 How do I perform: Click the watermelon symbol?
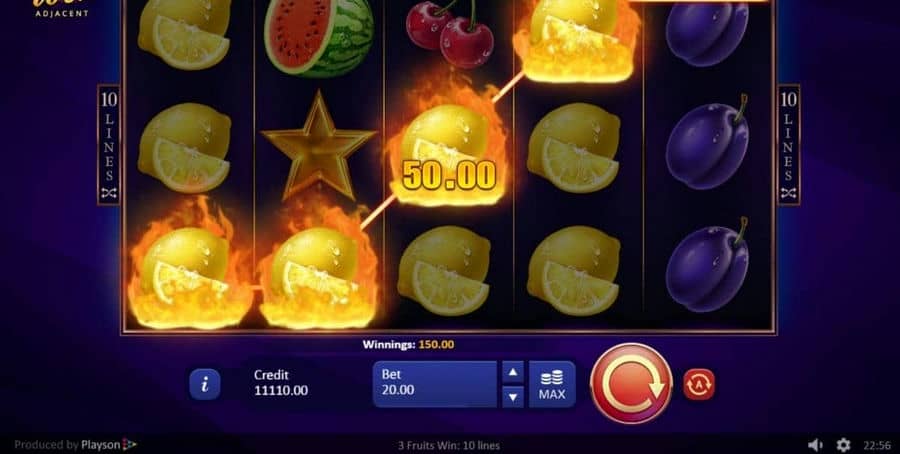(319, 38)
